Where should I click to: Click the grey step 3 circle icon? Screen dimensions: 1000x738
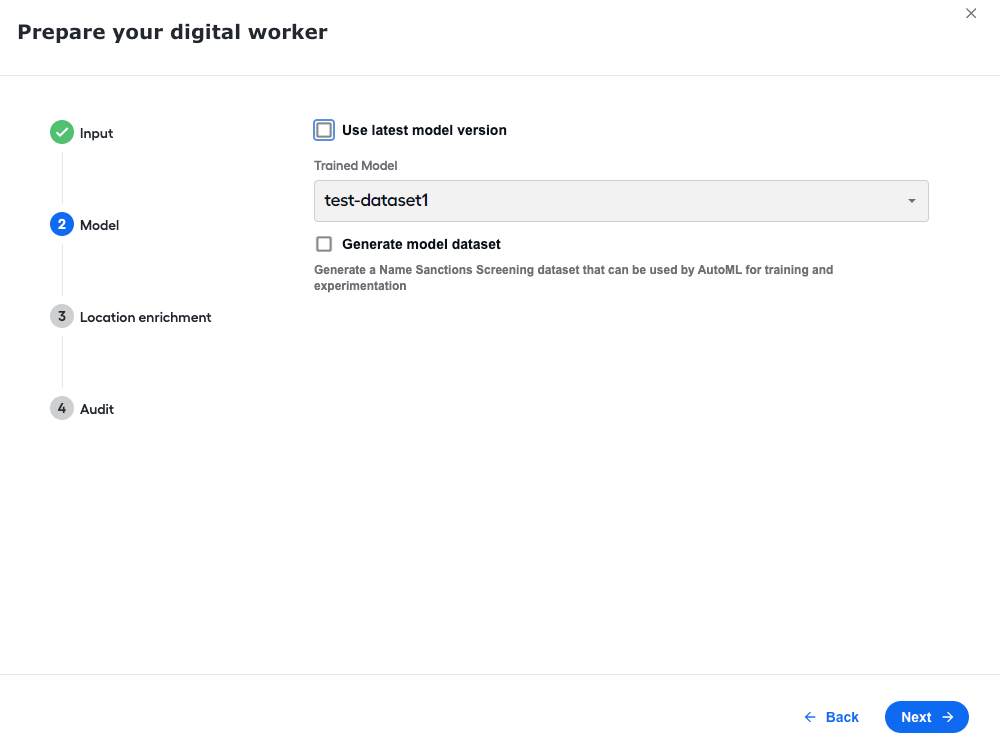62,316
